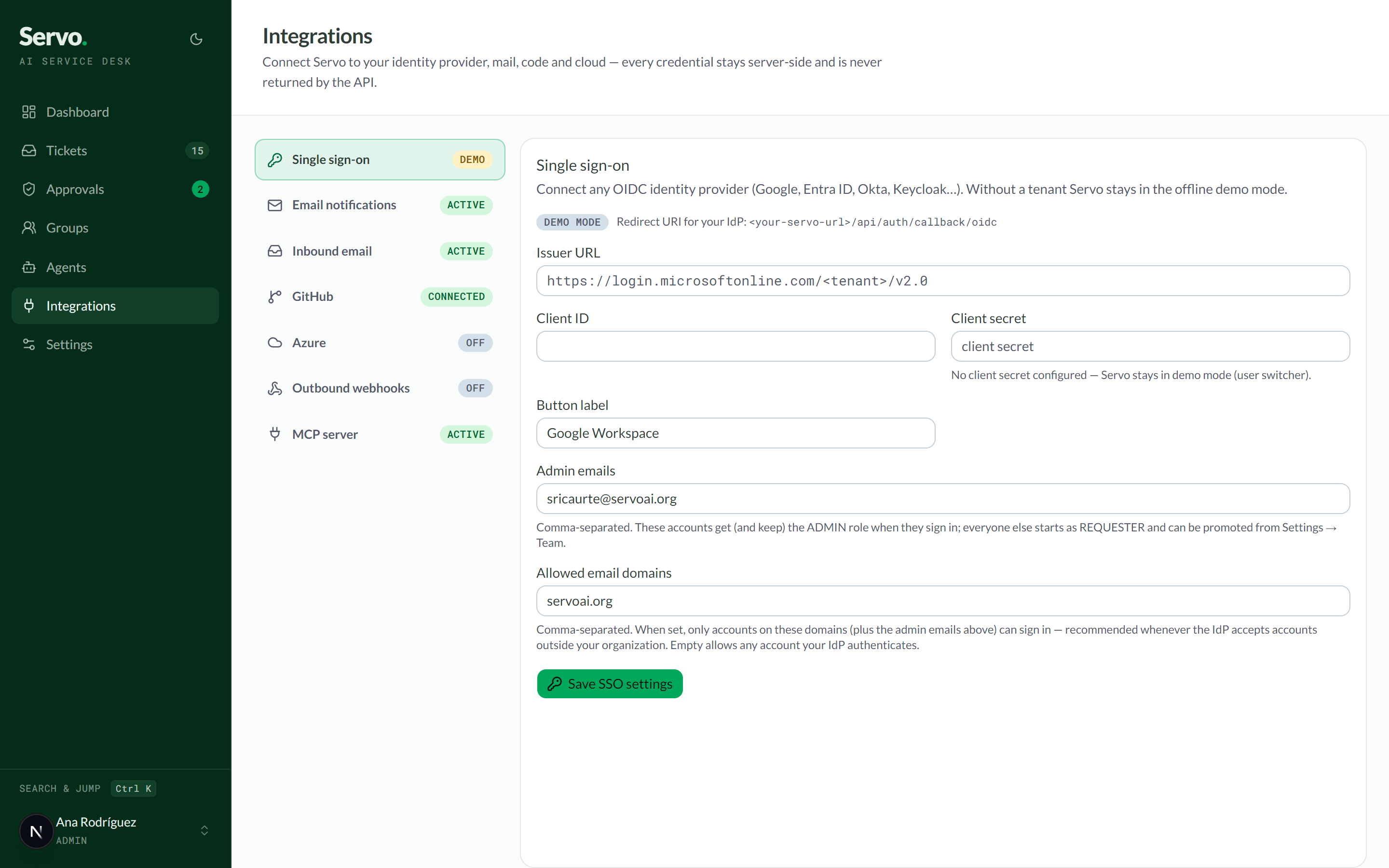Click the Integrations page heading
The height and width of the screenshot is (868, 1389).
coord(317,36)
